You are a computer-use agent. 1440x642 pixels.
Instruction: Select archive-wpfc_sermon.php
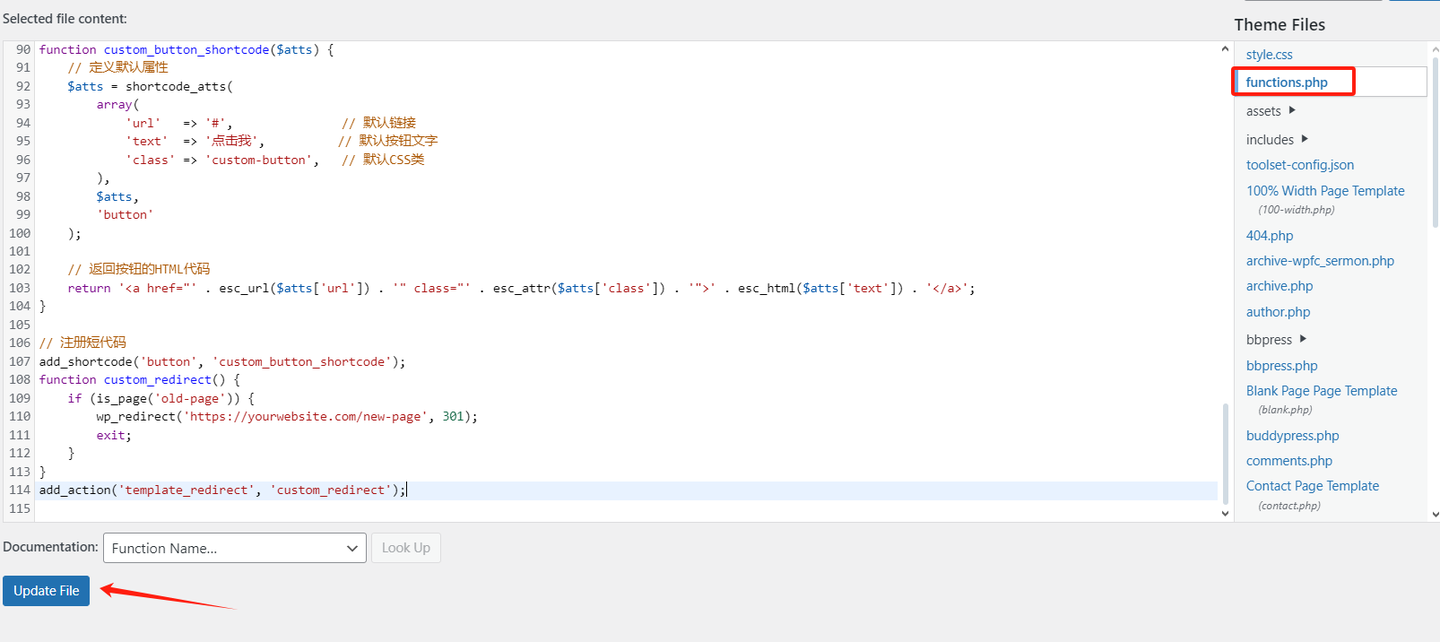[x=1320, y=260]
